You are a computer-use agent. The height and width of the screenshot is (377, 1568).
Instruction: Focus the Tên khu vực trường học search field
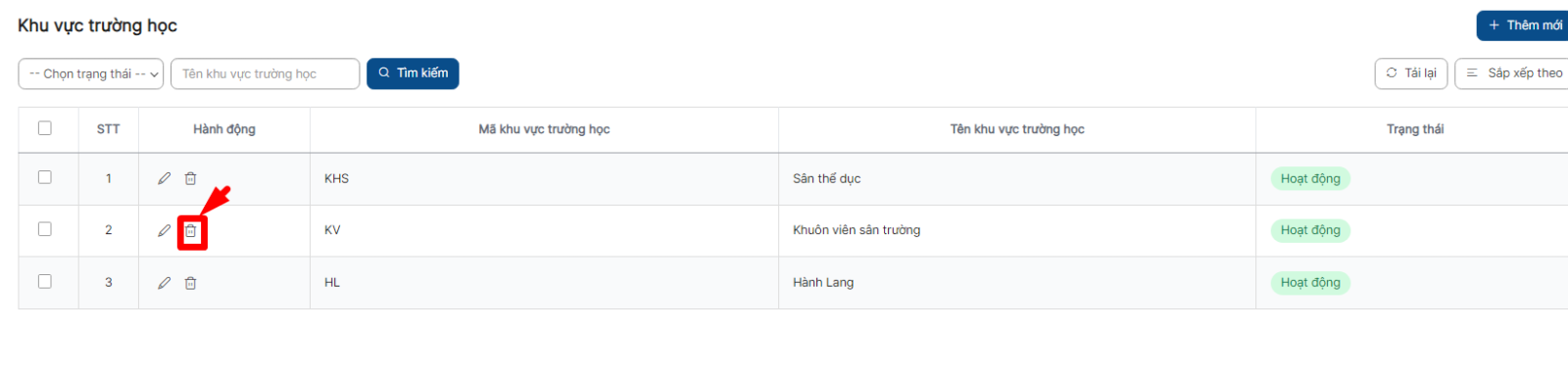(266, 73)
